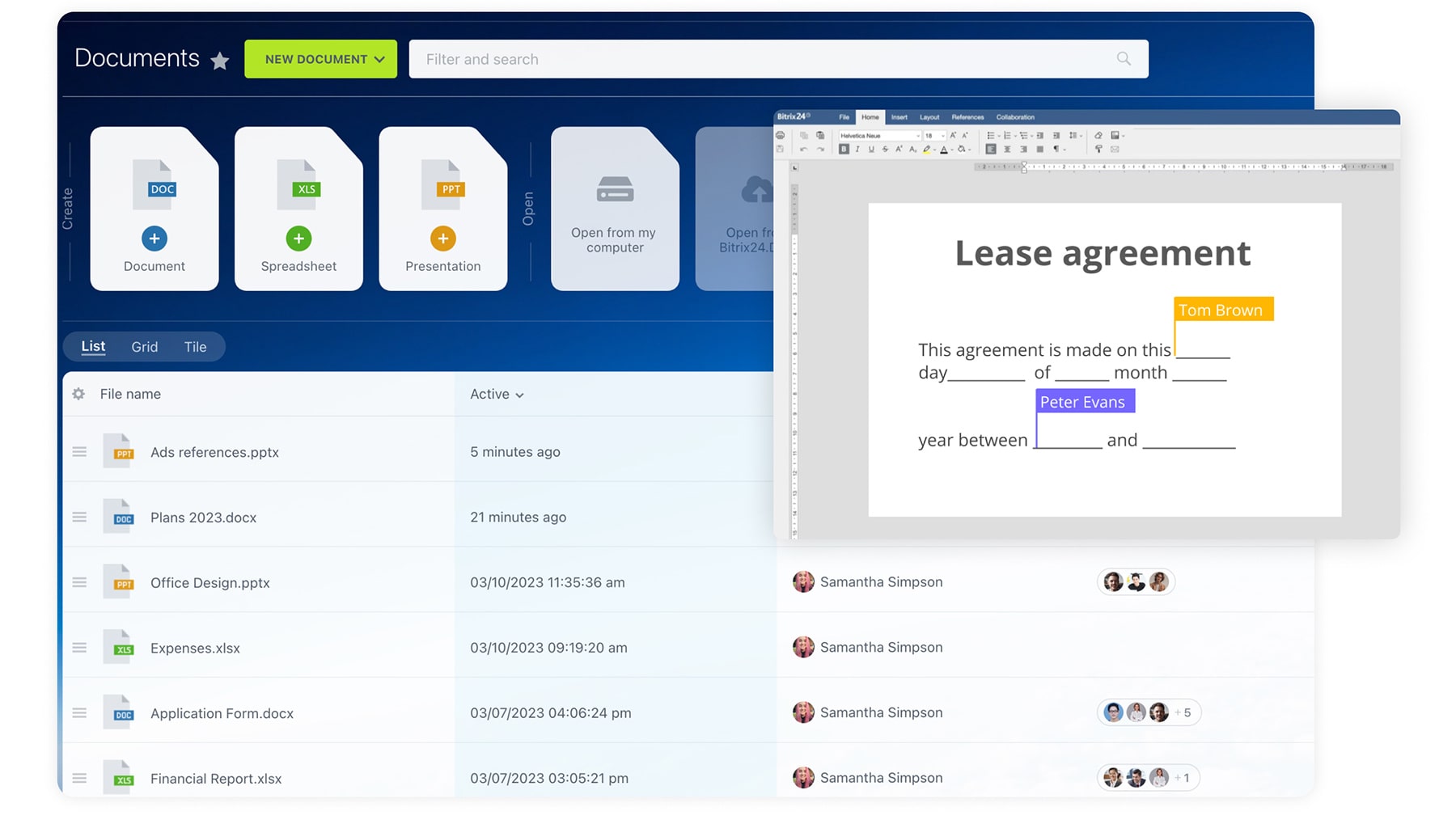Open the Helvetica Neue font dropdown
The width and height of the screenshot is (1456, 824).
click(x=879, y=136)
